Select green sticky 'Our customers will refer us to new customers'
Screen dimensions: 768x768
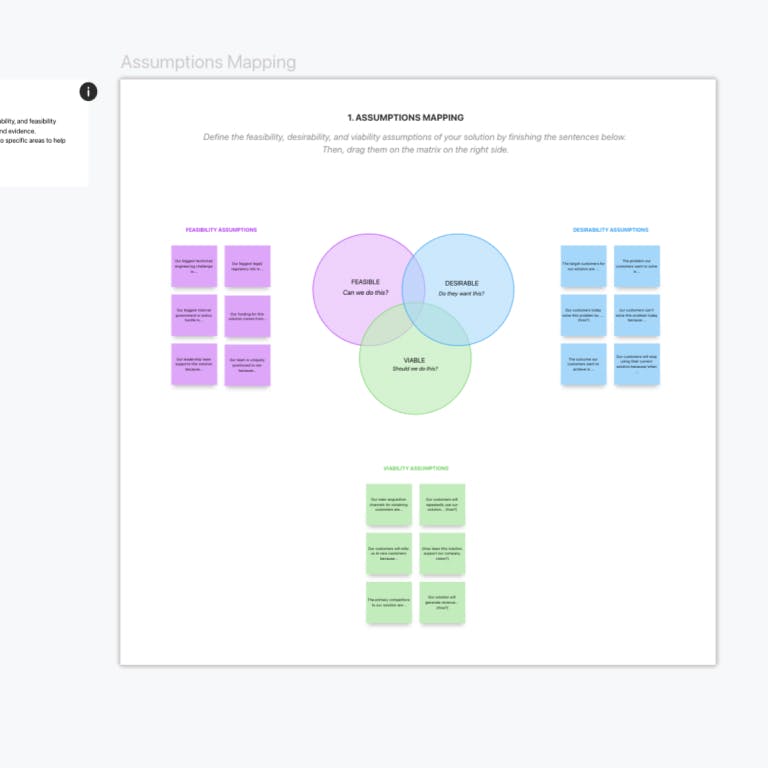point(389,554)
